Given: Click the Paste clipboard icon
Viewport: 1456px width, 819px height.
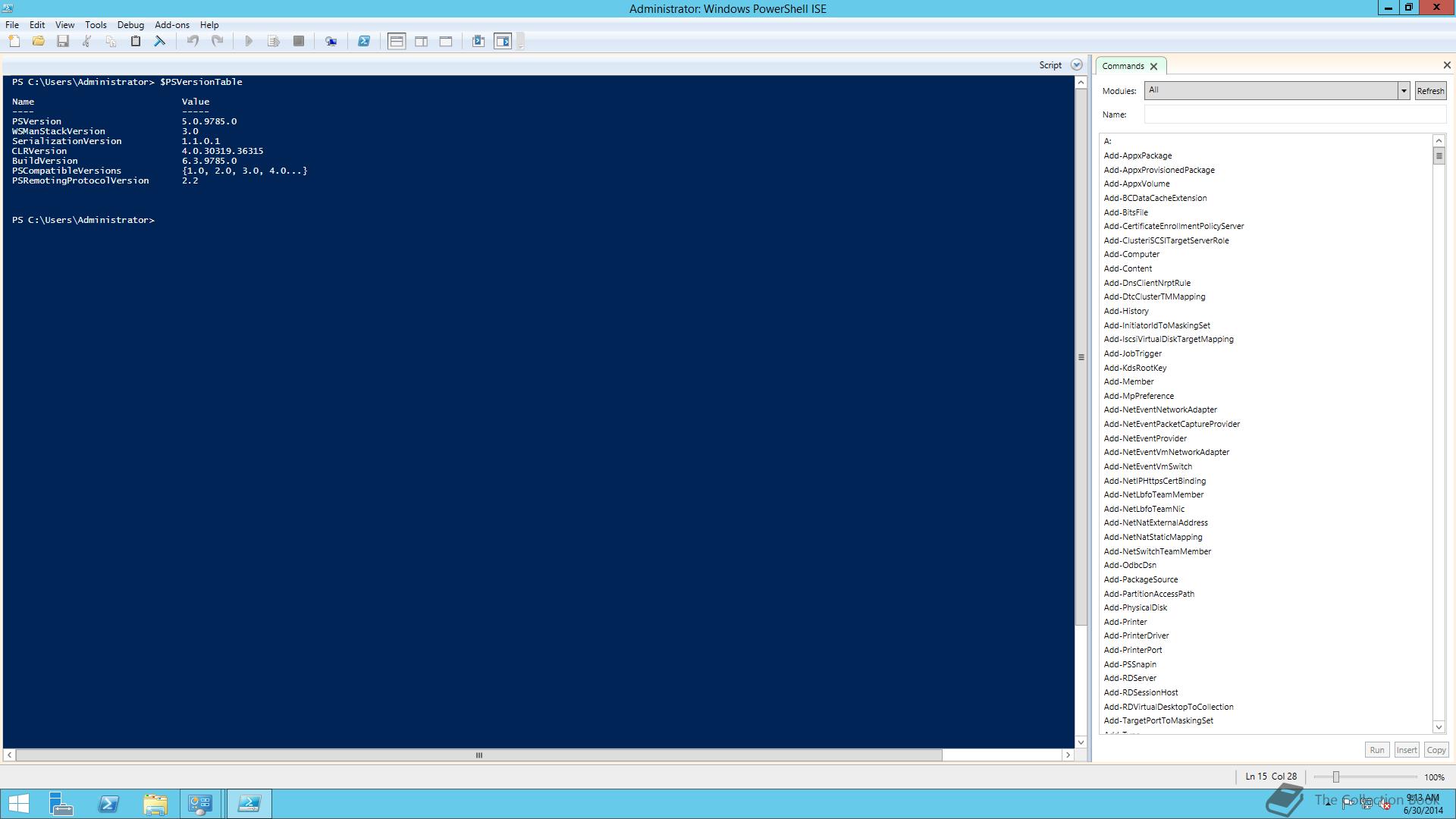Looking at the screenshot, I should pyautogui.click(x=136, y=41).
